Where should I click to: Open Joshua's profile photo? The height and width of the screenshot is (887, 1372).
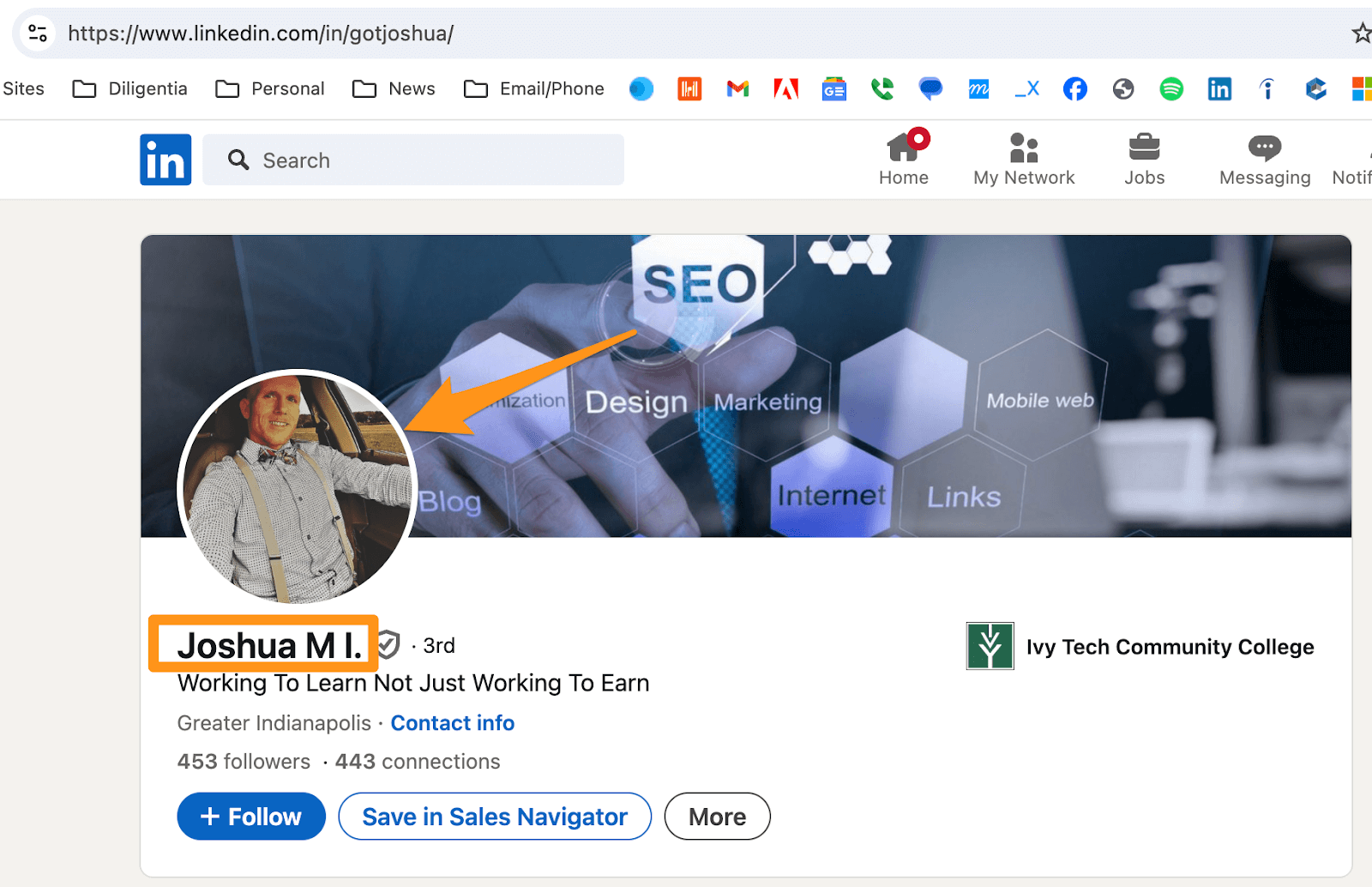tap(297, 487)
